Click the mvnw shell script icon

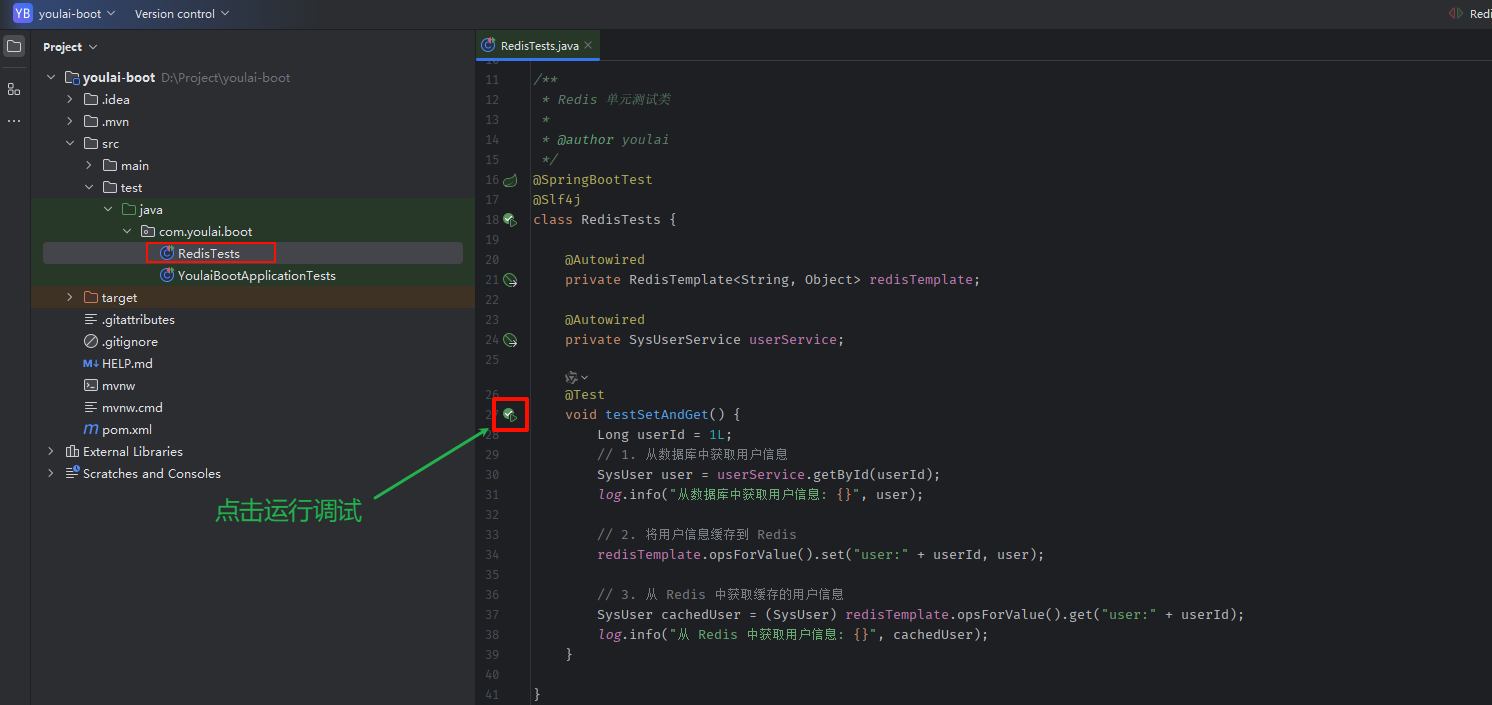pos(91,386)
